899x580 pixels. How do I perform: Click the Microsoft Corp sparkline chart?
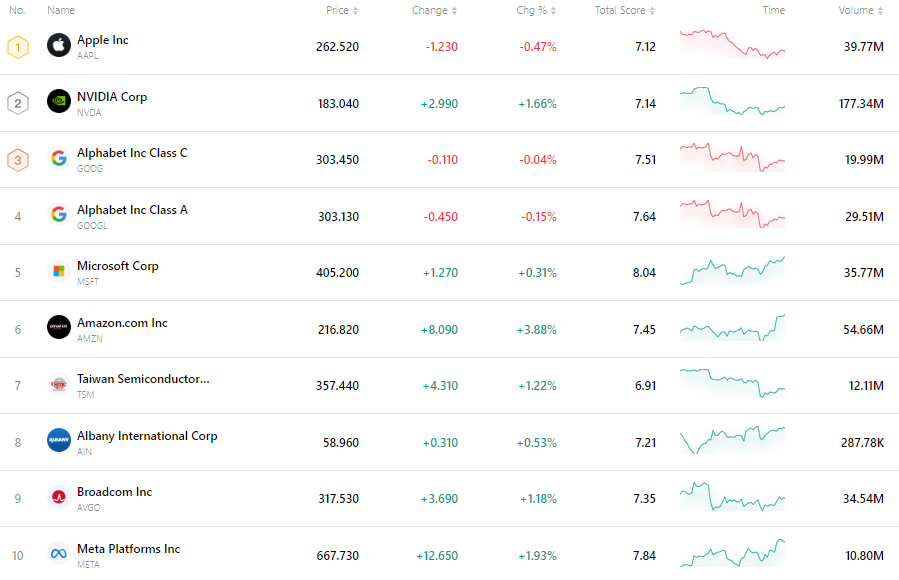point(731,272)
